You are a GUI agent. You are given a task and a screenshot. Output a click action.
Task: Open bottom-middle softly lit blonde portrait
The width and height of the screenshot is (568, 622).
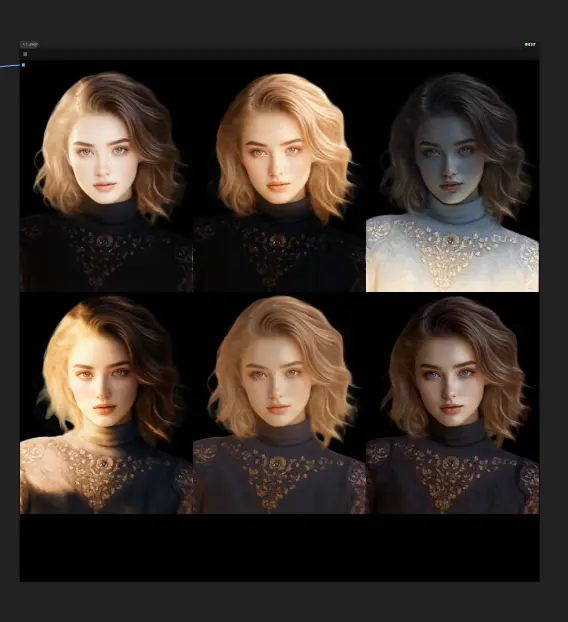click(279, 403)
